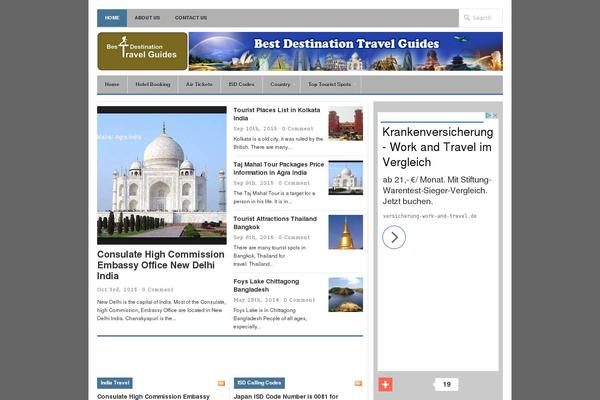Click the Sep 10th, 2015 date text
600x400 pixels.
(255, 129)
